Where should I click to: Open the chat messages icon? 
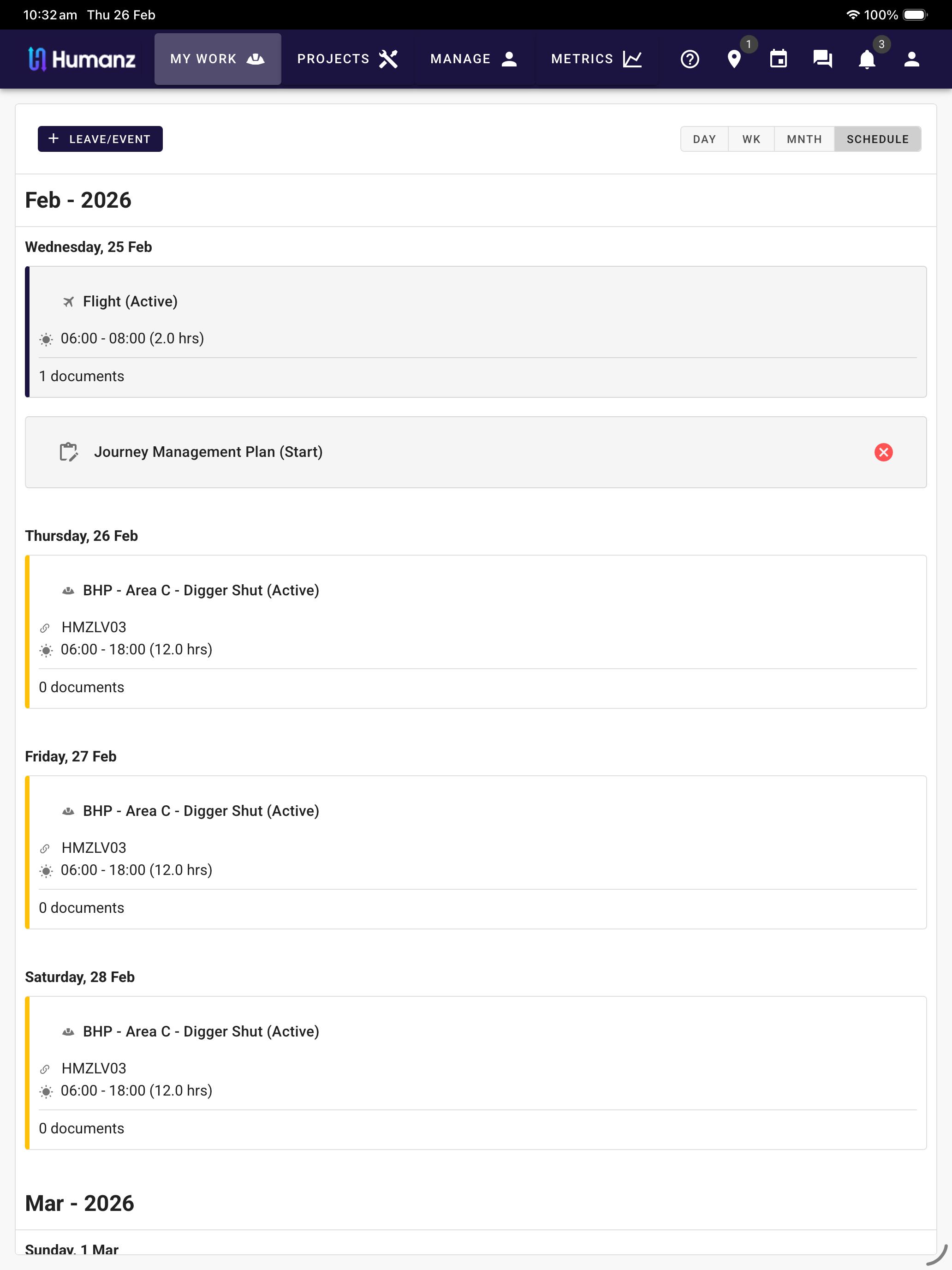822,59
